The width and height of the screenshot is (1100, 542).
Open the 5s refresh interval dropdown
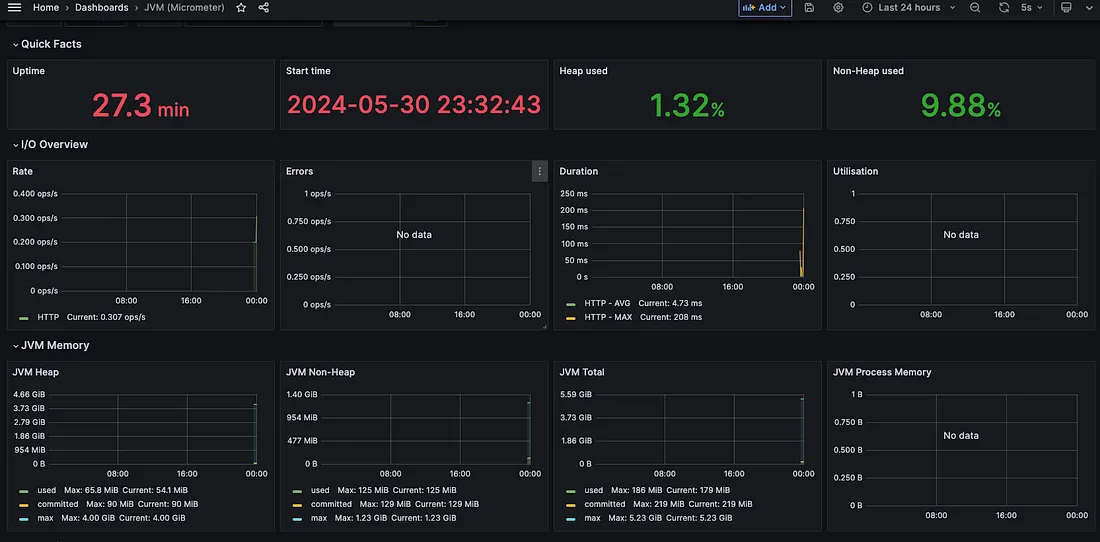point(1031,8)
